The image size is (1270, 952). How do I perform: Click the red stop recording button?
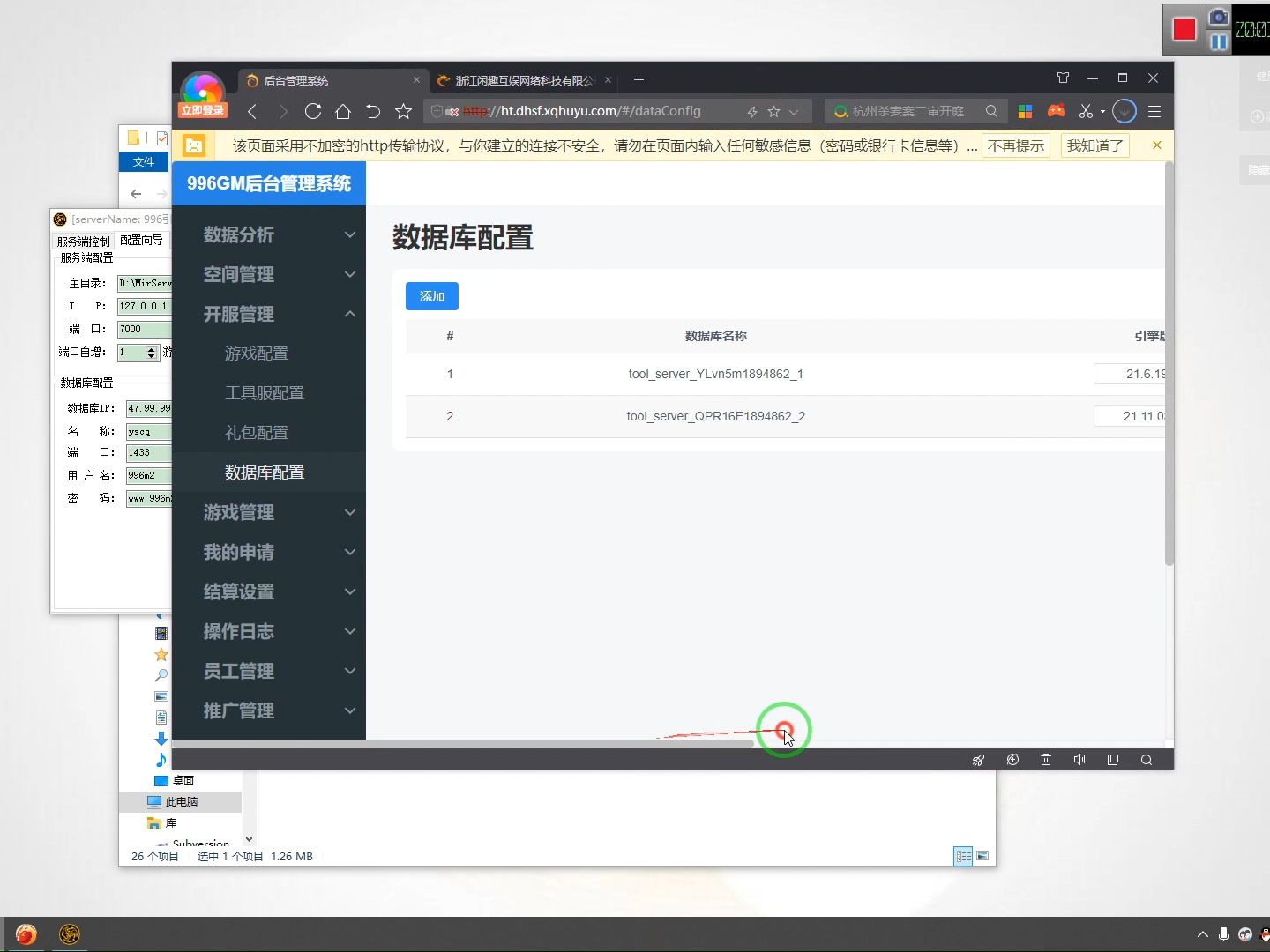pyautogui.click(x=1184, y=29)
